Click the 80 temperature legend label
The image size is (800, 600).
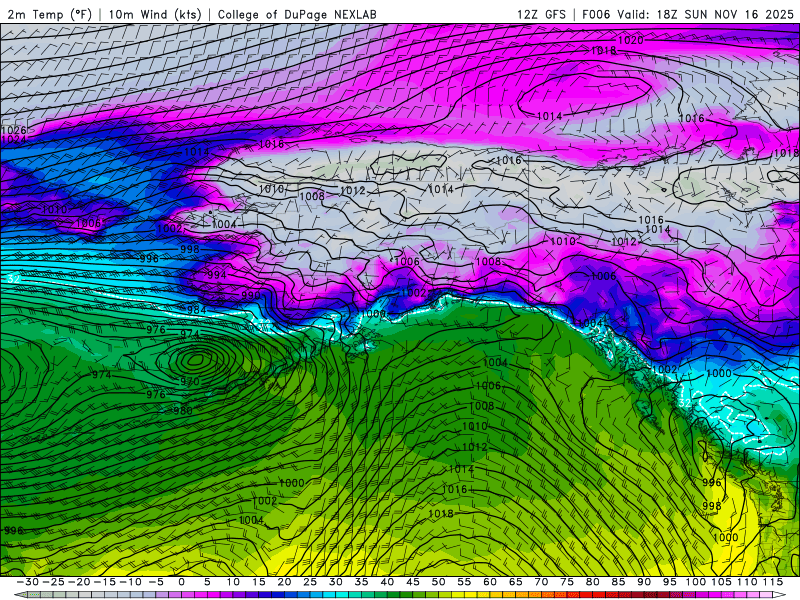tap(592, 582)
